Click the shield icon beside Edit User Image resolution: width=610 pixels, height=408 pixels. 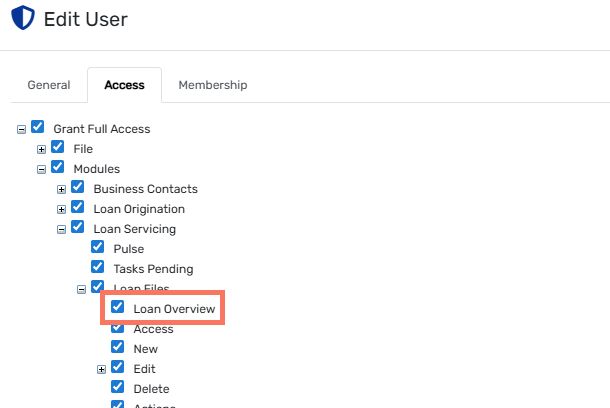(21, 18)
